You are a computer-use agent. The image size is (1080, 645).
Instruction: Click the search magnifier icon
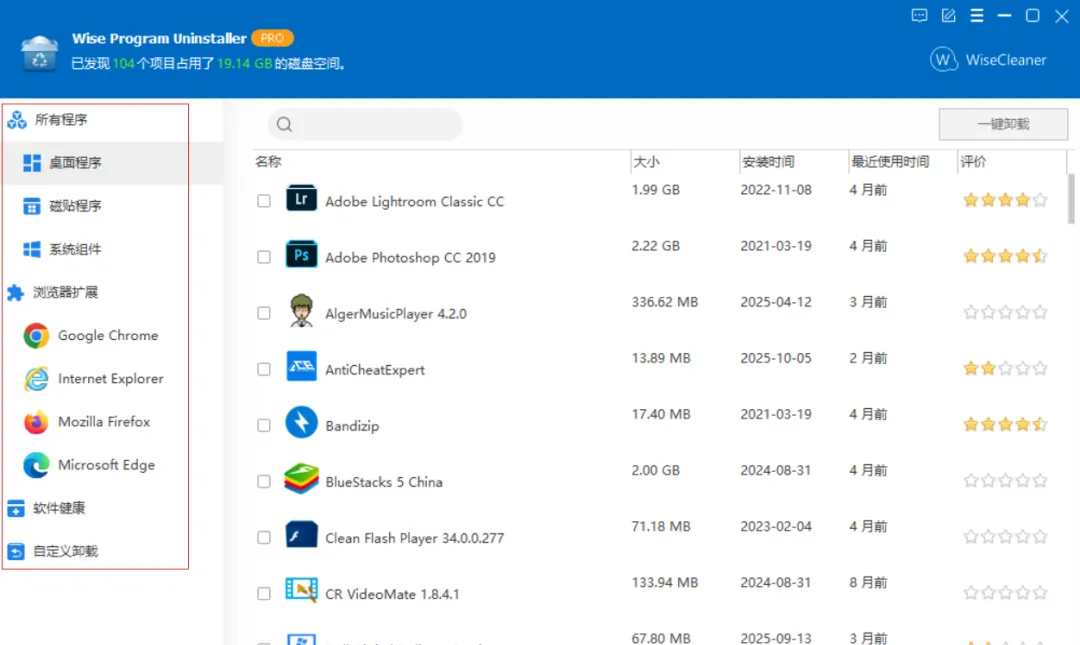284,125
